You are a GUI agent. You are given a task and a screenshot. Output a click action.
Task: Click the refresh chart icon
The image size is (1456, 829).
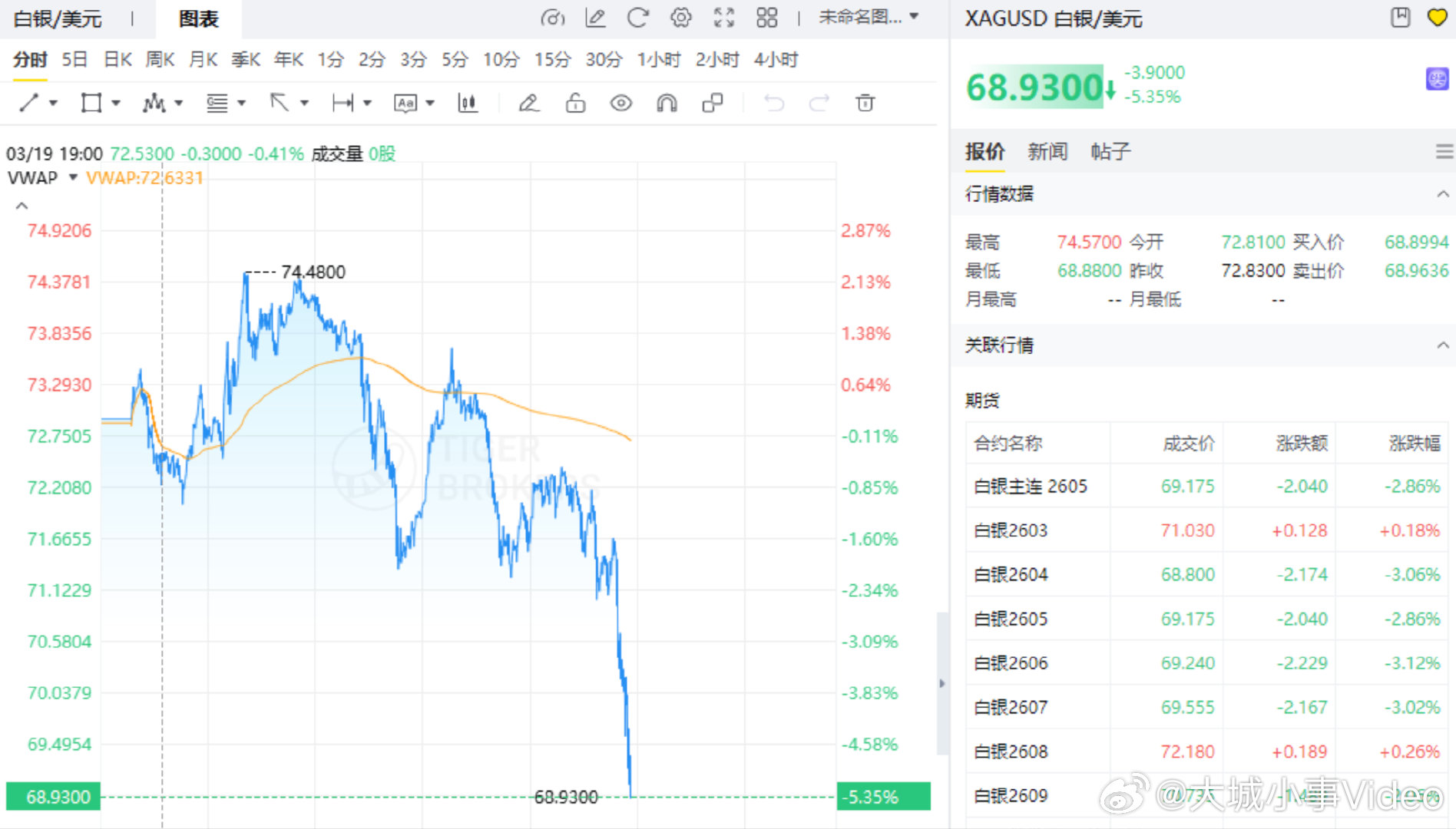638,17
